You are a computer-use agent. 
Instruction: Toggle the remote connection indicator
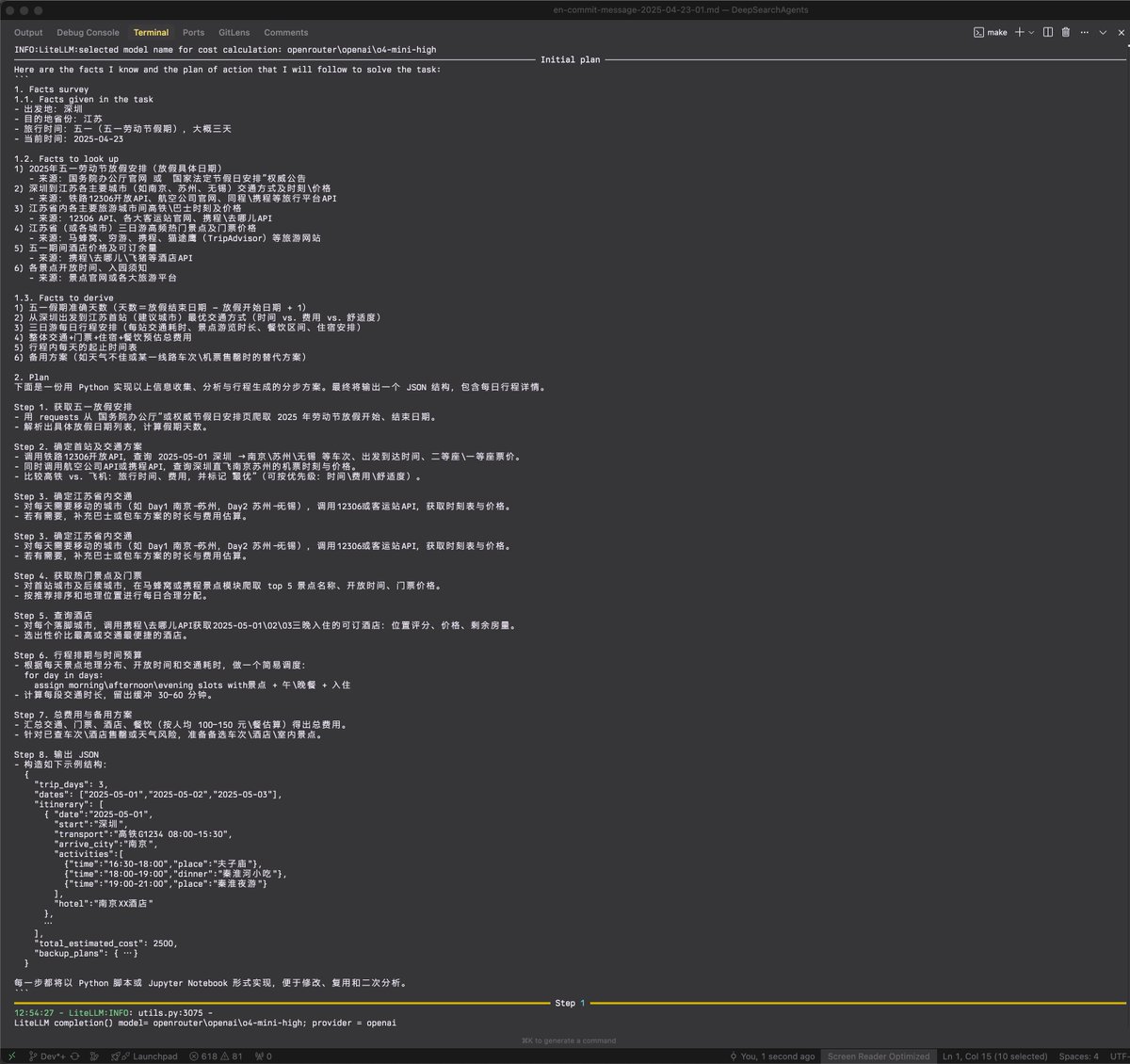[12, 1056]
